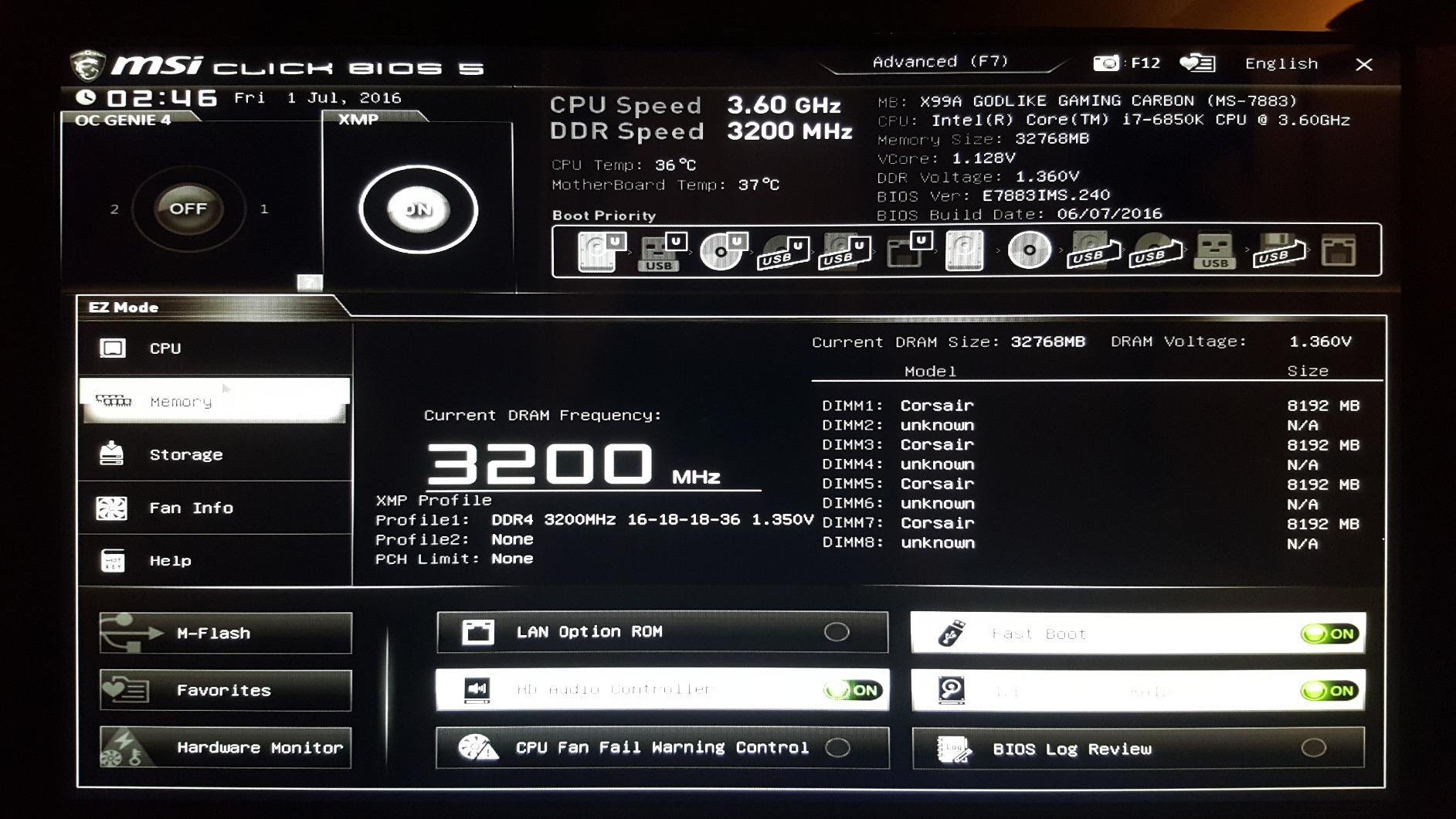The height and width of the screenshot is (819, 1456).
Task: Click the CPU Speed 3.60 GHz value
Action: pos(784,105)
